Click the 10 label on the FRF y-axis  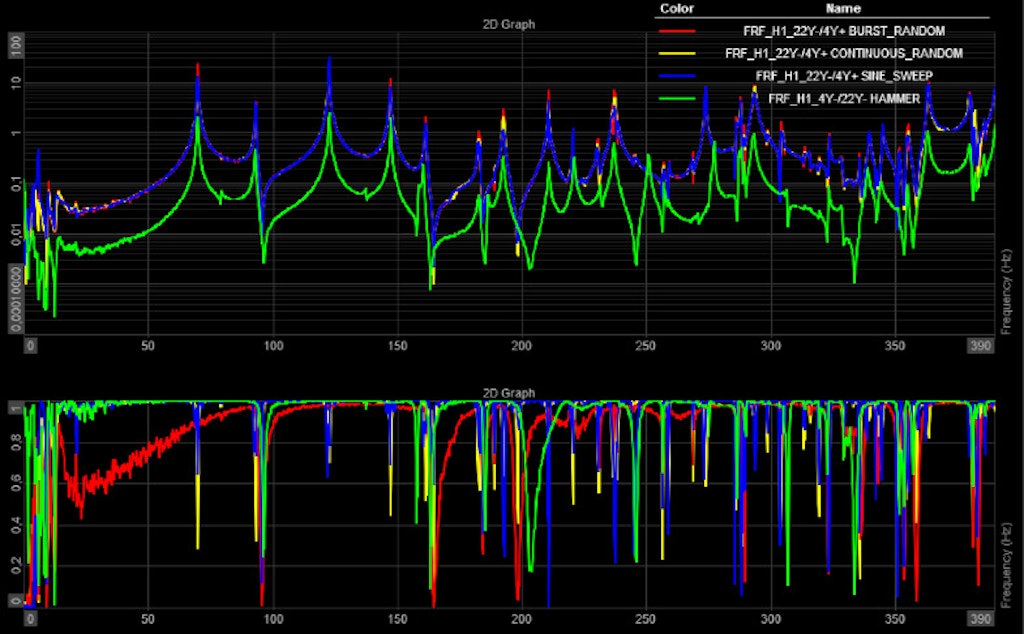point(16,83)
